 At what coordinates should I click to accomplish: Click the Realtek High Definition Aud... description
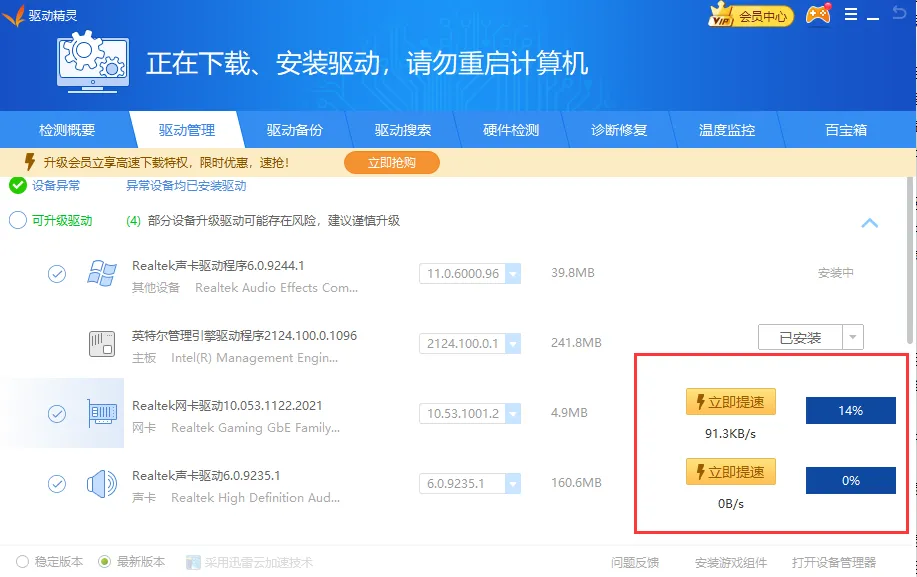click(x=256, y=498)
